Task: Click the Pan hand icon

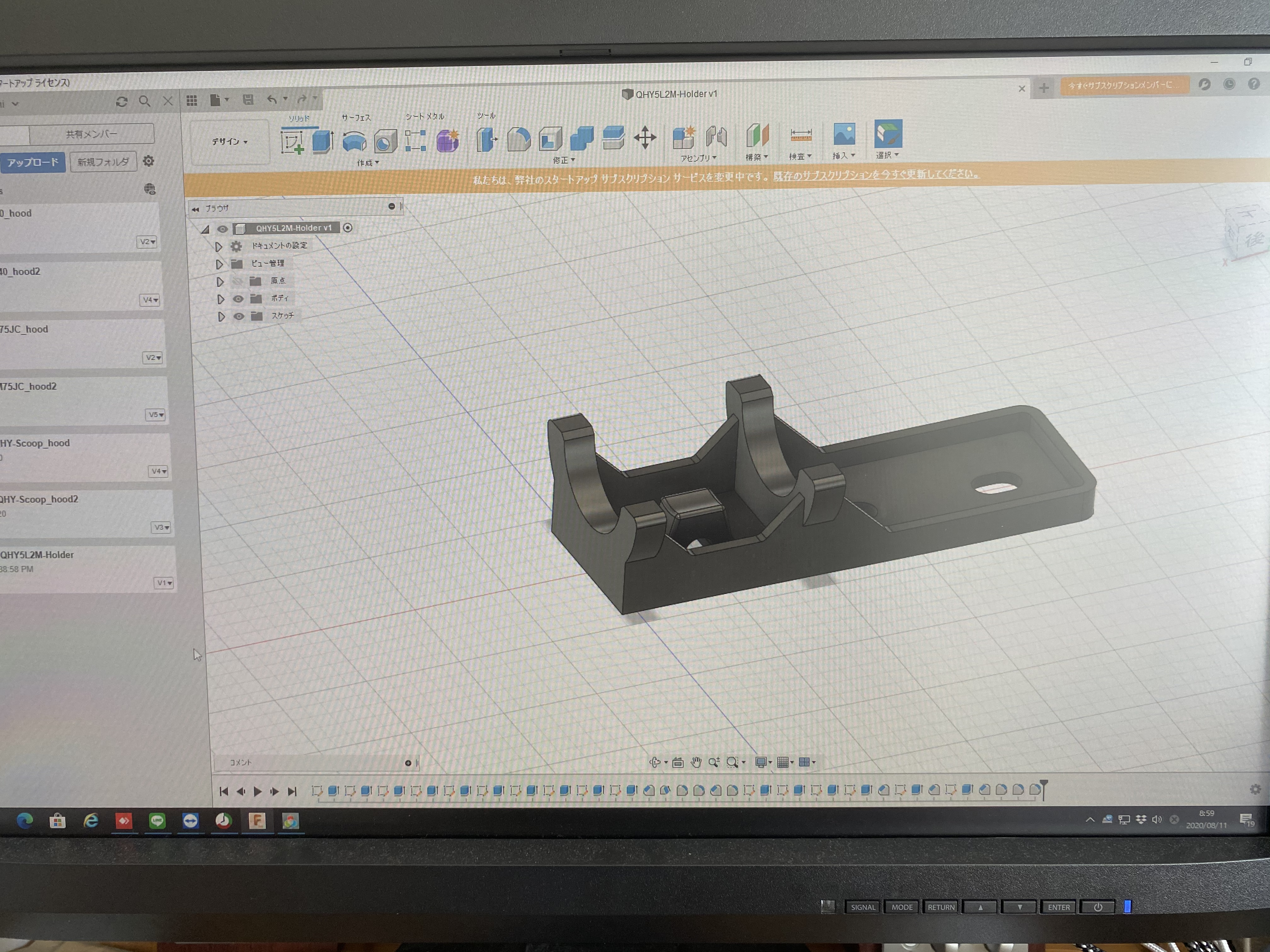Action: coord(696,762)
